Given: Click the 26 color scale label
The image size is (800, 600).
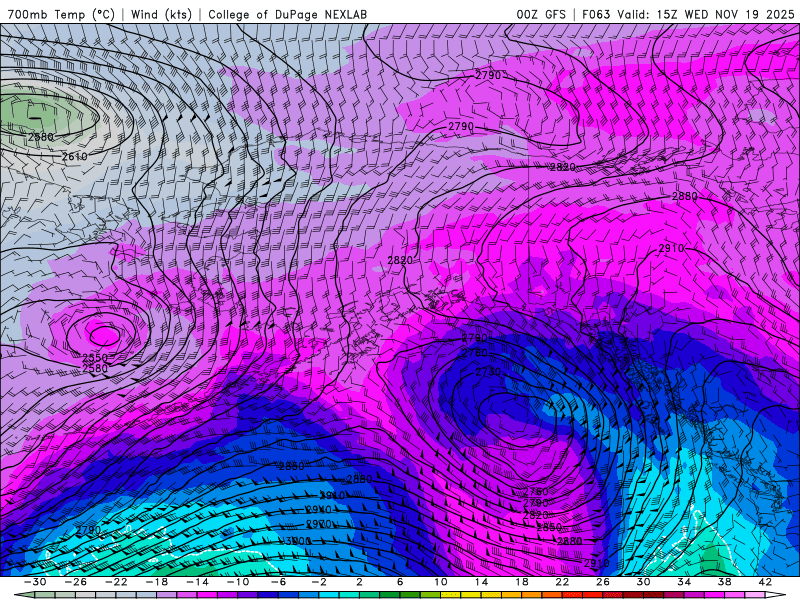Looking at the screenshot, I should tap(603, 582).
